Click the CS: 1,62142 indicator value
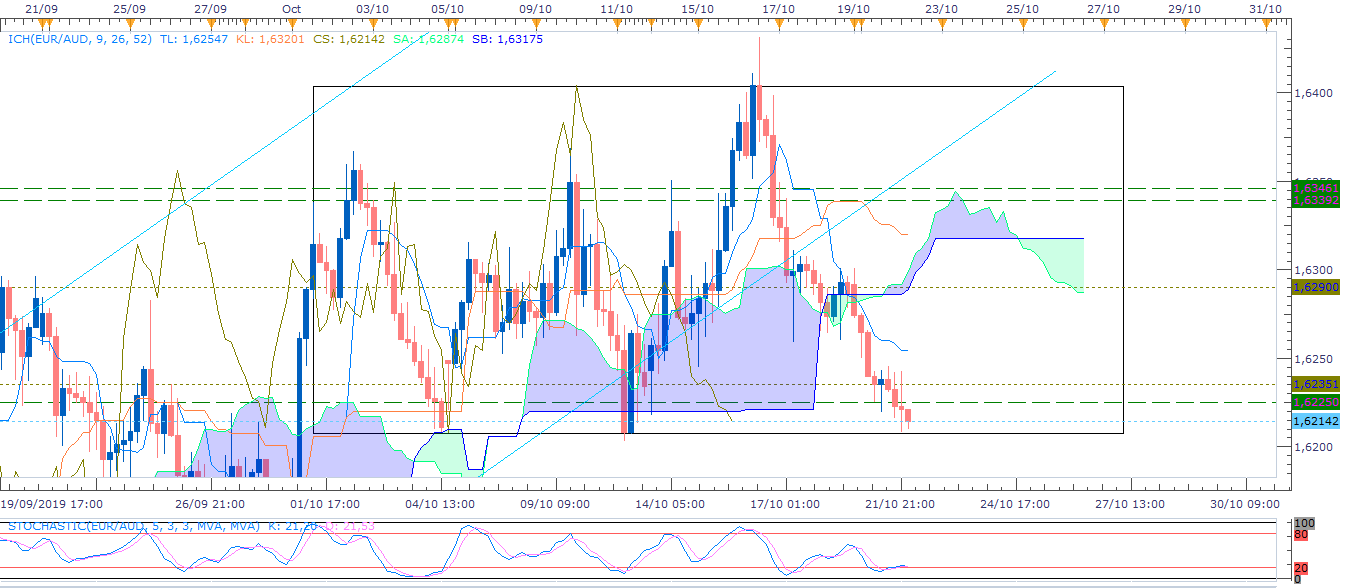Image resolution: width=1349 pixels, height=588 pixels. click(x=347, y=39)
